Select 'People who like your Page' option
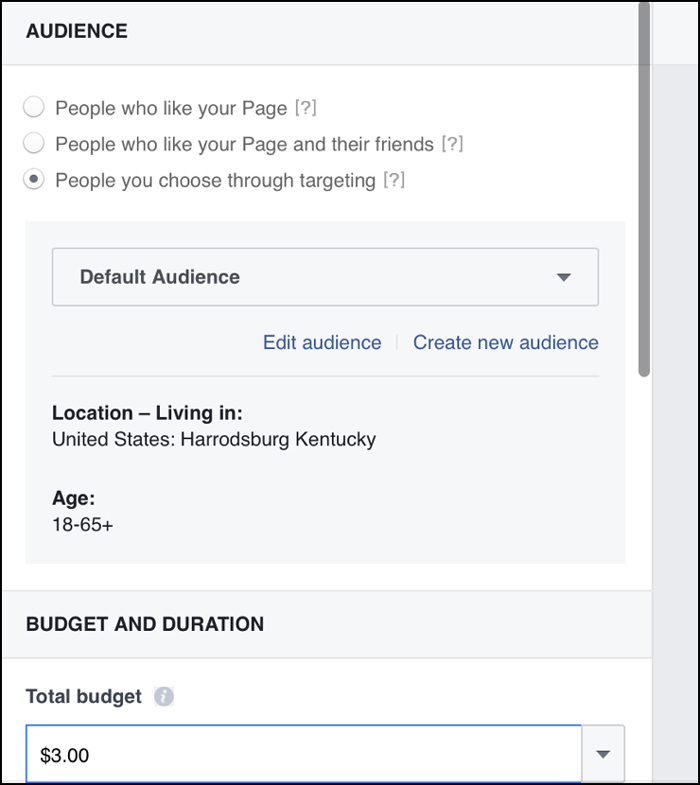This screenshot has height=785, width=700. click(x=34, y=107)
